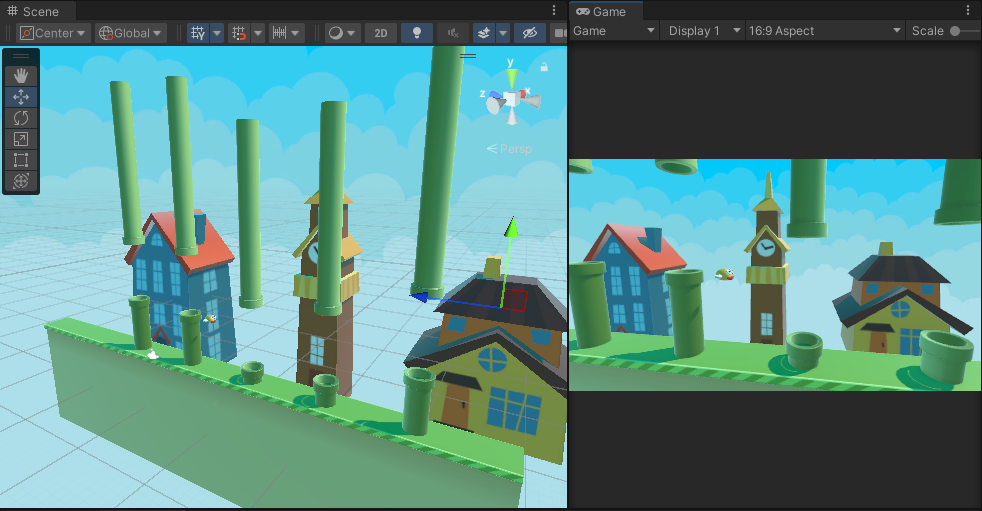
Task: Toggle scene audio mute button
Action: pyautogui.click(x=453, y=33)
